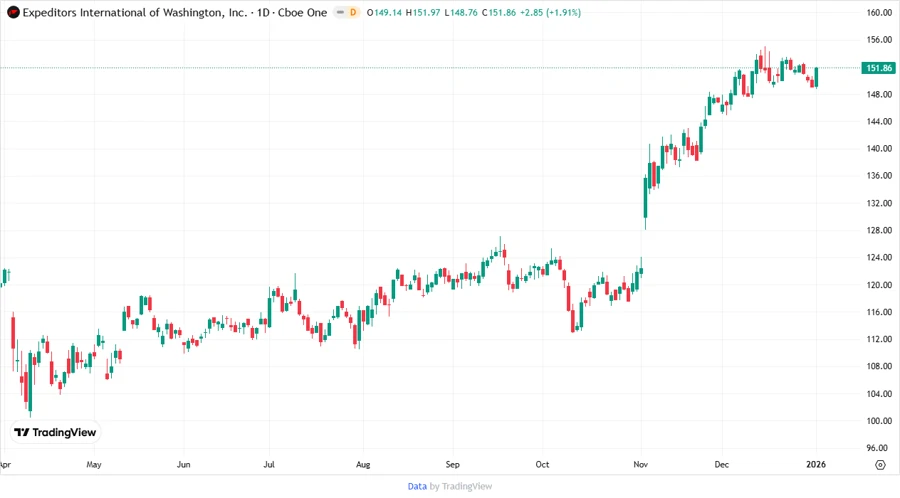This screenshot has width=900, height=498.
Task: Click the Jun label on time axis
Action: click(183, 464)
